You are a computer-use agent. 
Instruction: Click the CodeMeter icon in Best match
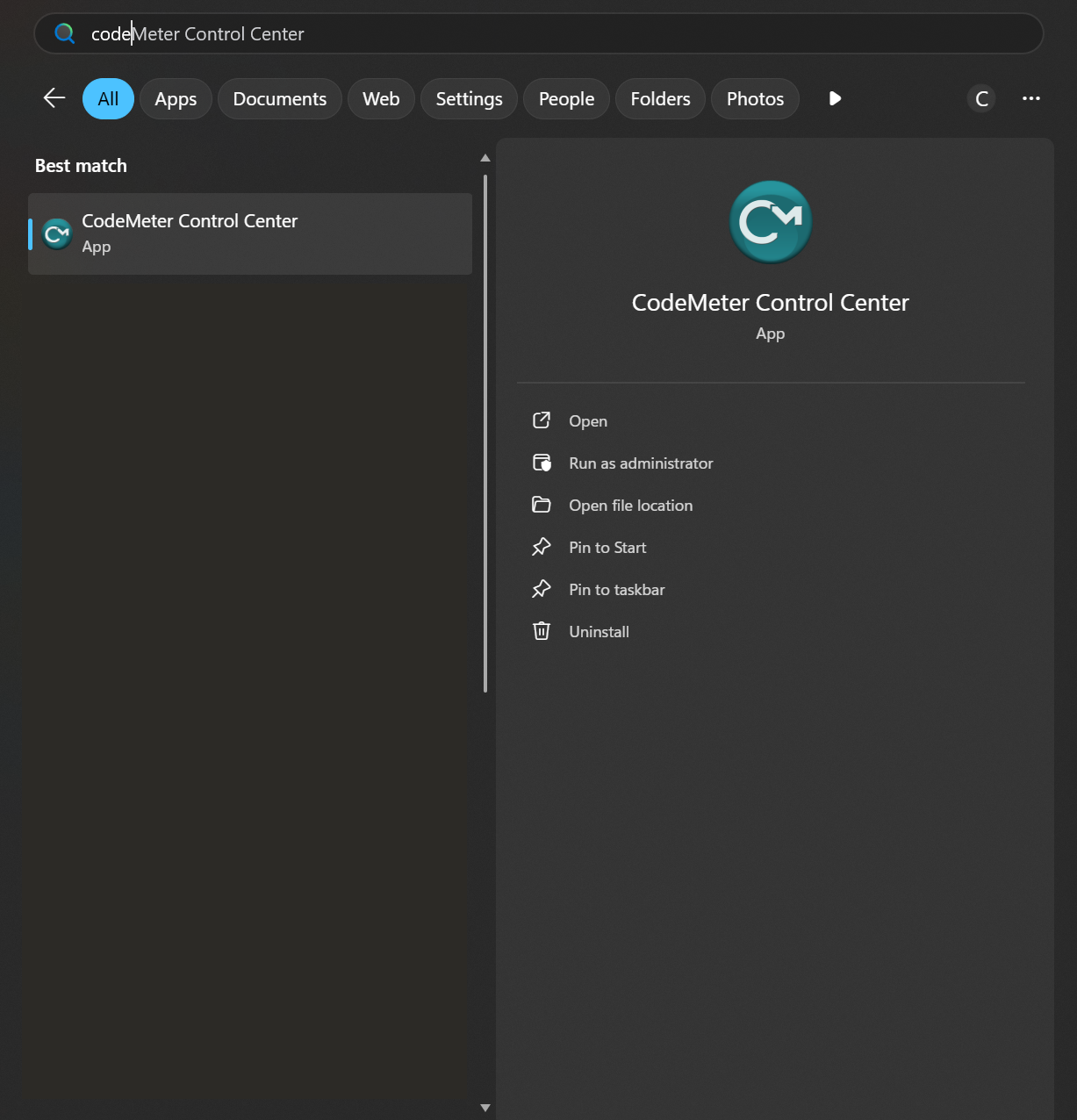coord(57,234)
